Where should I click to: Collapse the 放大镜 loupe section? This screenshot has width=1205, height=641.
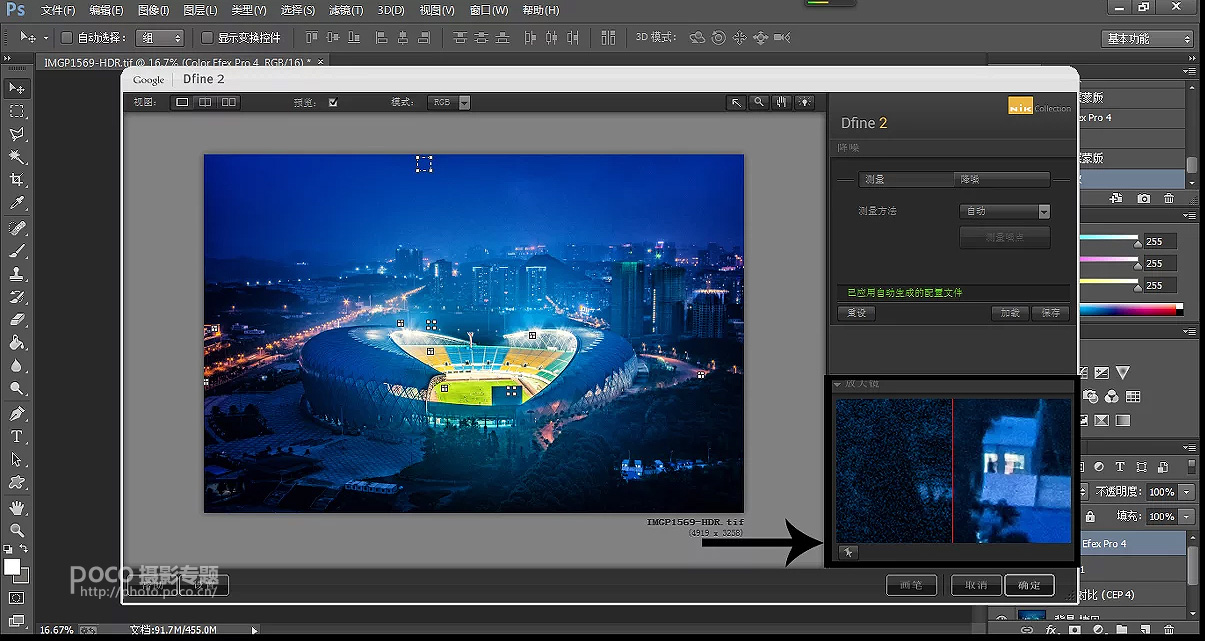pos(837,384)
